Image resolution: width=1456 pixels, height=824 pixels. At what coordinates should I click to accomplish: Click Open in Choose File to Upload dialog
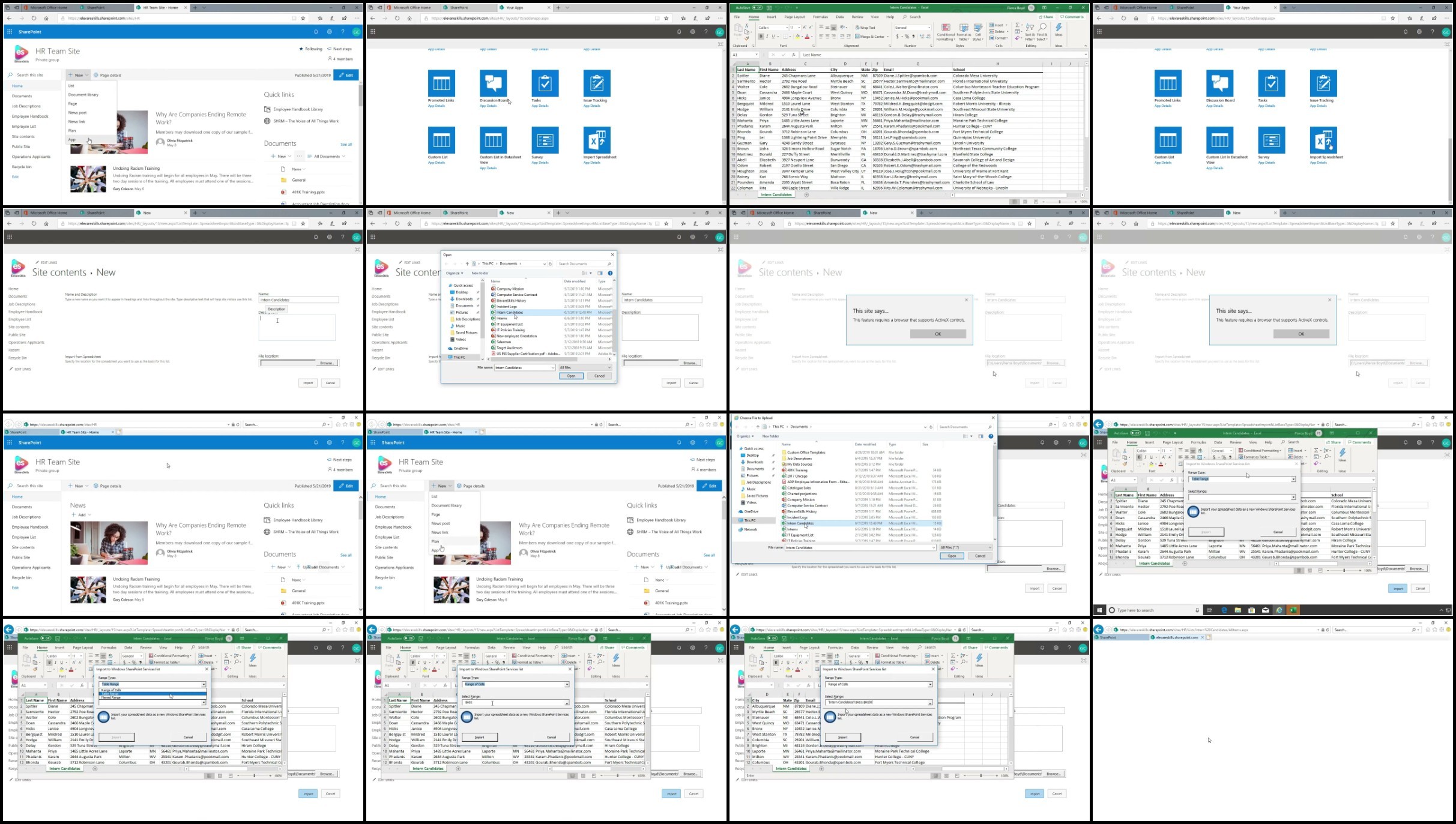click(x=952, y=556)
